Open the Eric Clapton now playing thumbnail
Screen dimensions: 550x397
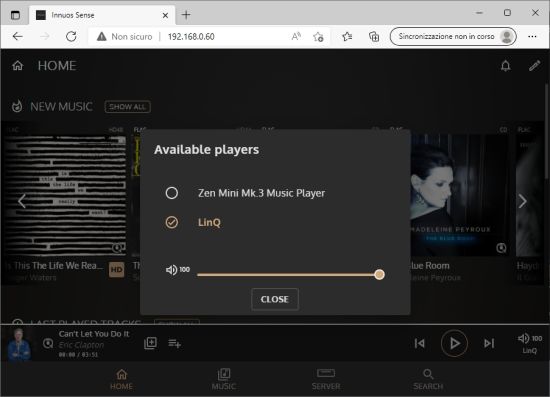[19, 344]
